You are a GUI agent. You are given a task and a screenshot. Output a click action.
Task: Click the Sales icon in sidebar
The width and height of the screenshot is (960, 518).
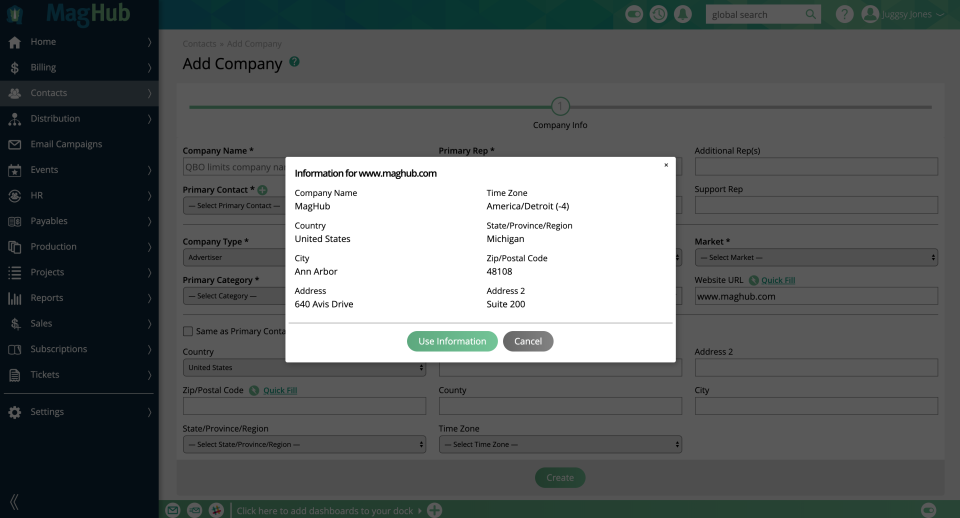(x=15, y=324)
